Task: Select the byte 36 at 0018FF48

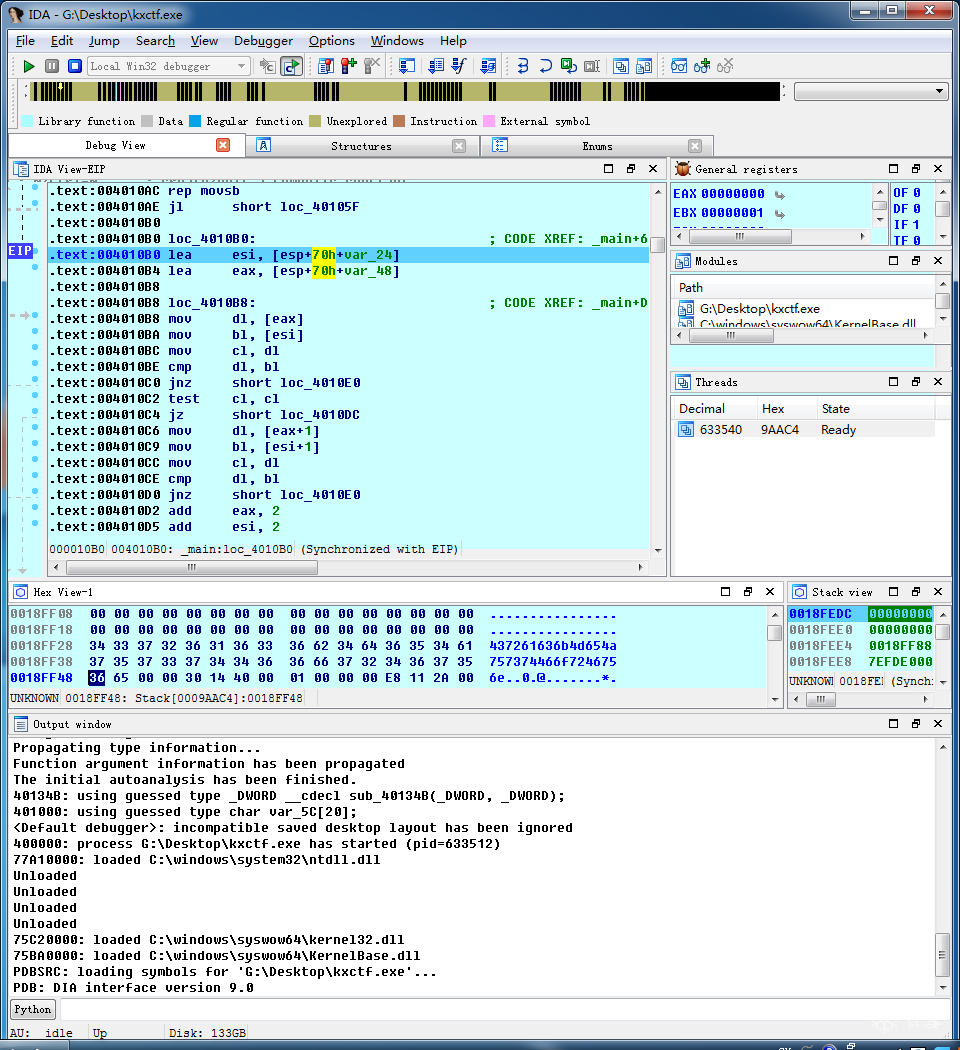Action: (97, 678)
